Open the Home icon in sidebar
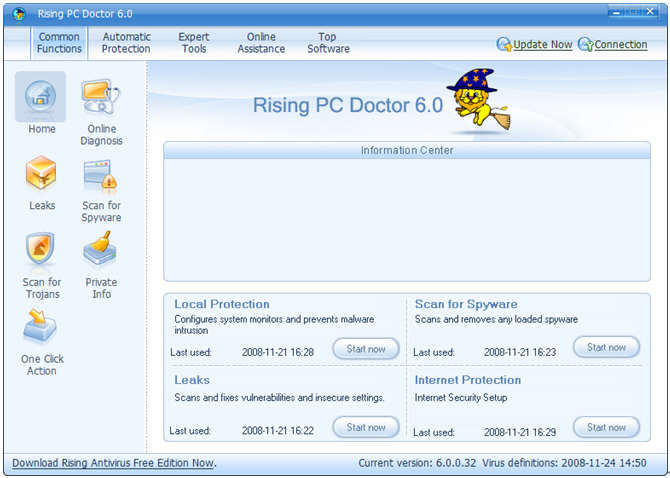Viewport: 670px width, 478px height. (x=41, y=97)
